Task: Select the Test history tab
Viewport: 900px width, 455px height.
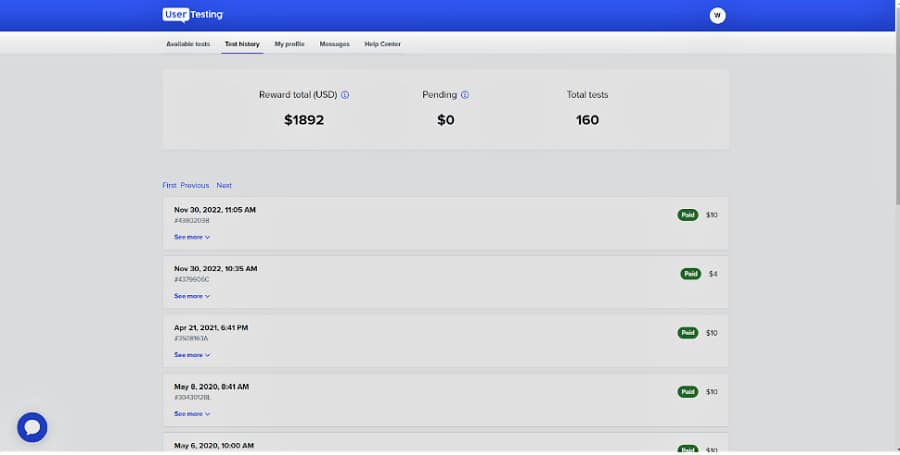Action: click(x=242, y=44)
